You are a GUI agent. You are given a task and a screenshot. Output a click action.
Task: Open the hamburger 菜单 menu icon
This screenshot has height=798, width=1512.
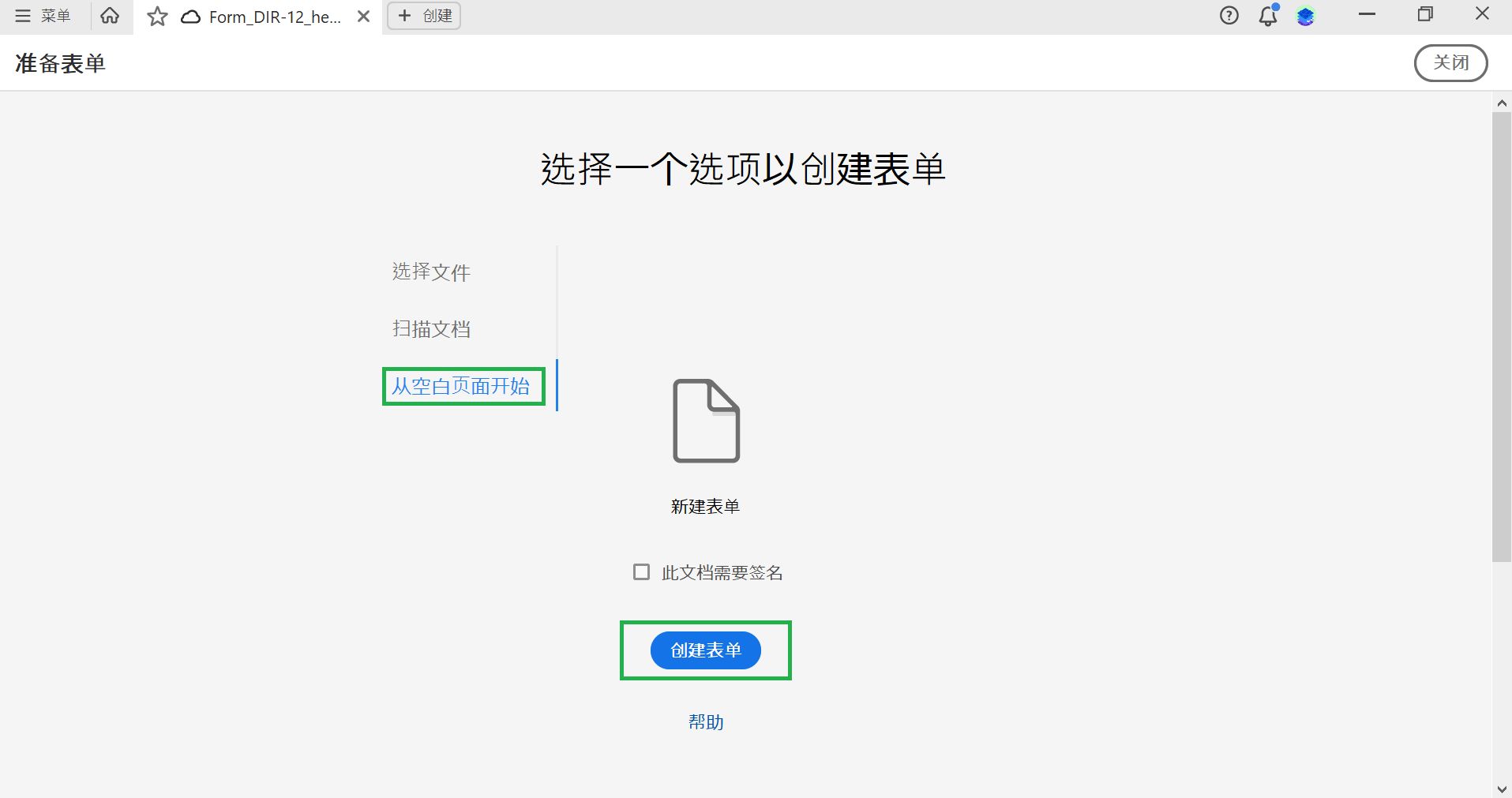pyautogui.click(x=21, y=16)
